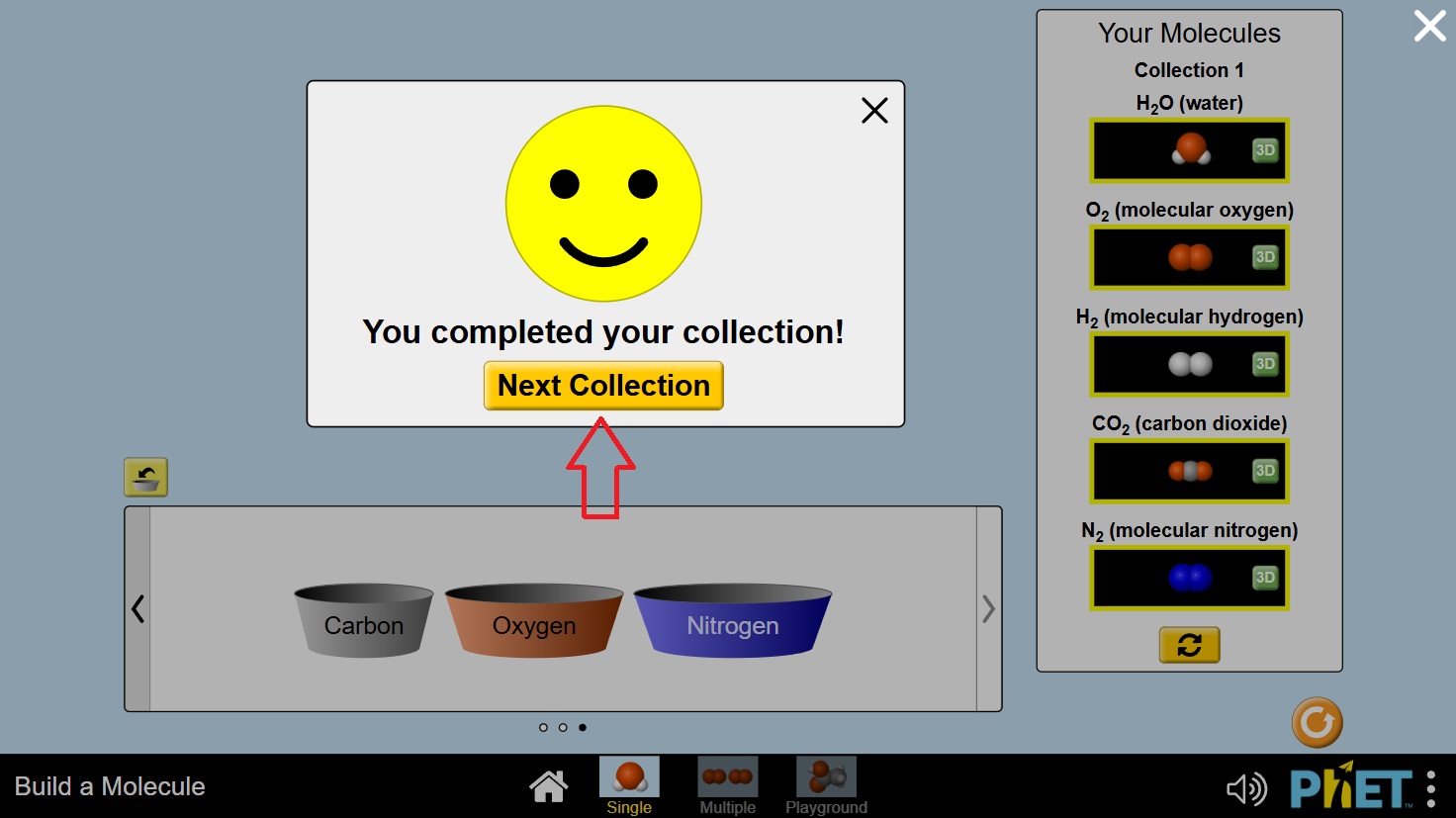Image resolution: width=1456 pixels, height=818 pixels.
Task: Click the Oxygen bucket
Action: (x=534, y=624)
